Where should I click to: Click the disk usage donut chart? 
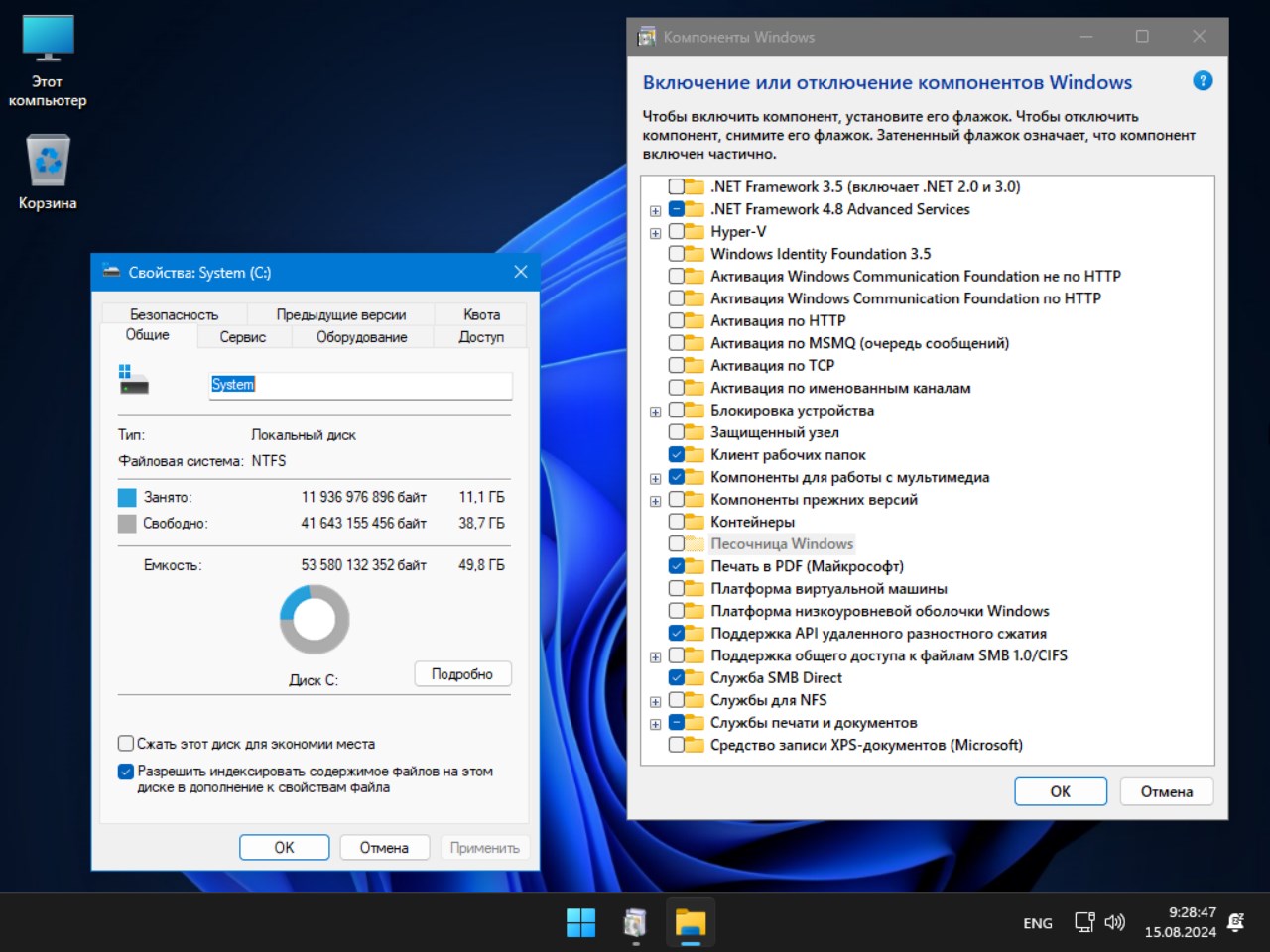(x=315, y=619)
